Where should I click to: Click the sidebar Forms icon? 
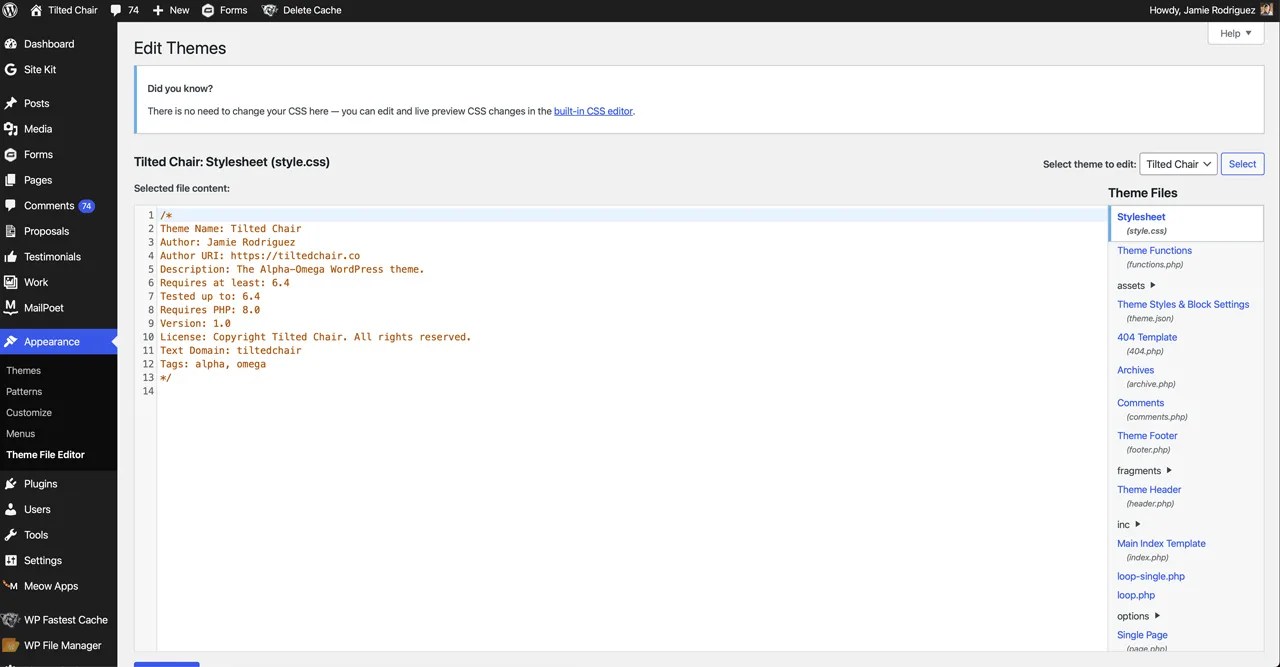click(x=11, y=155)
